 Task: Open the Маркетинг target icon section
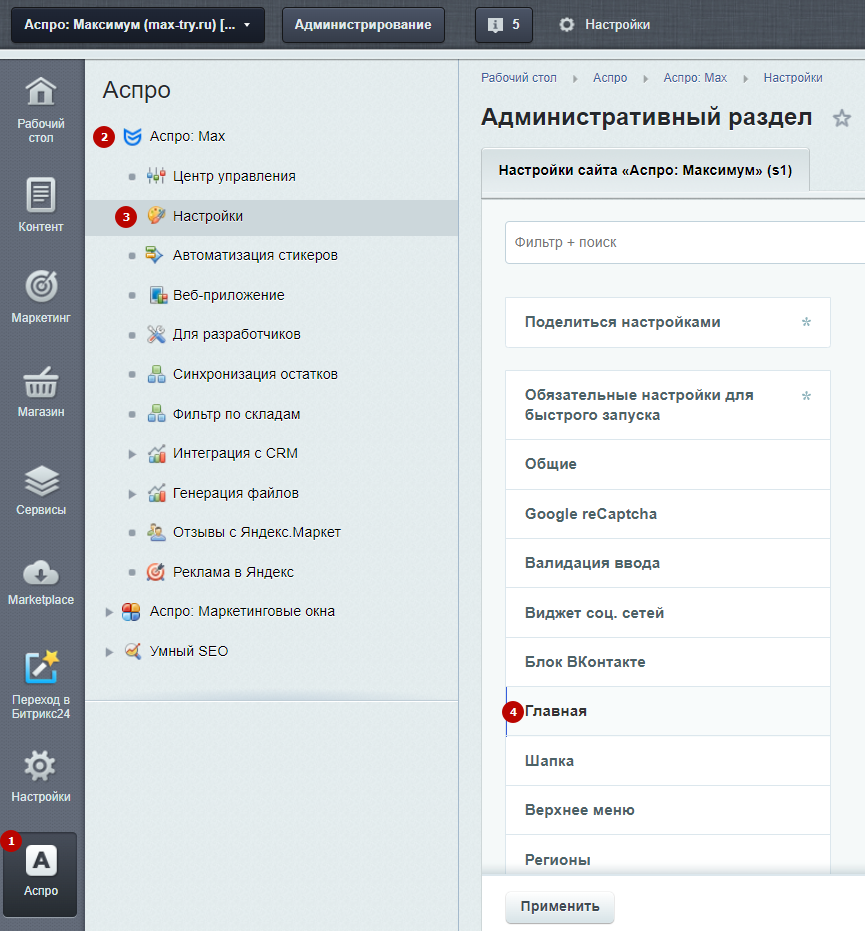tap(41, 296)
